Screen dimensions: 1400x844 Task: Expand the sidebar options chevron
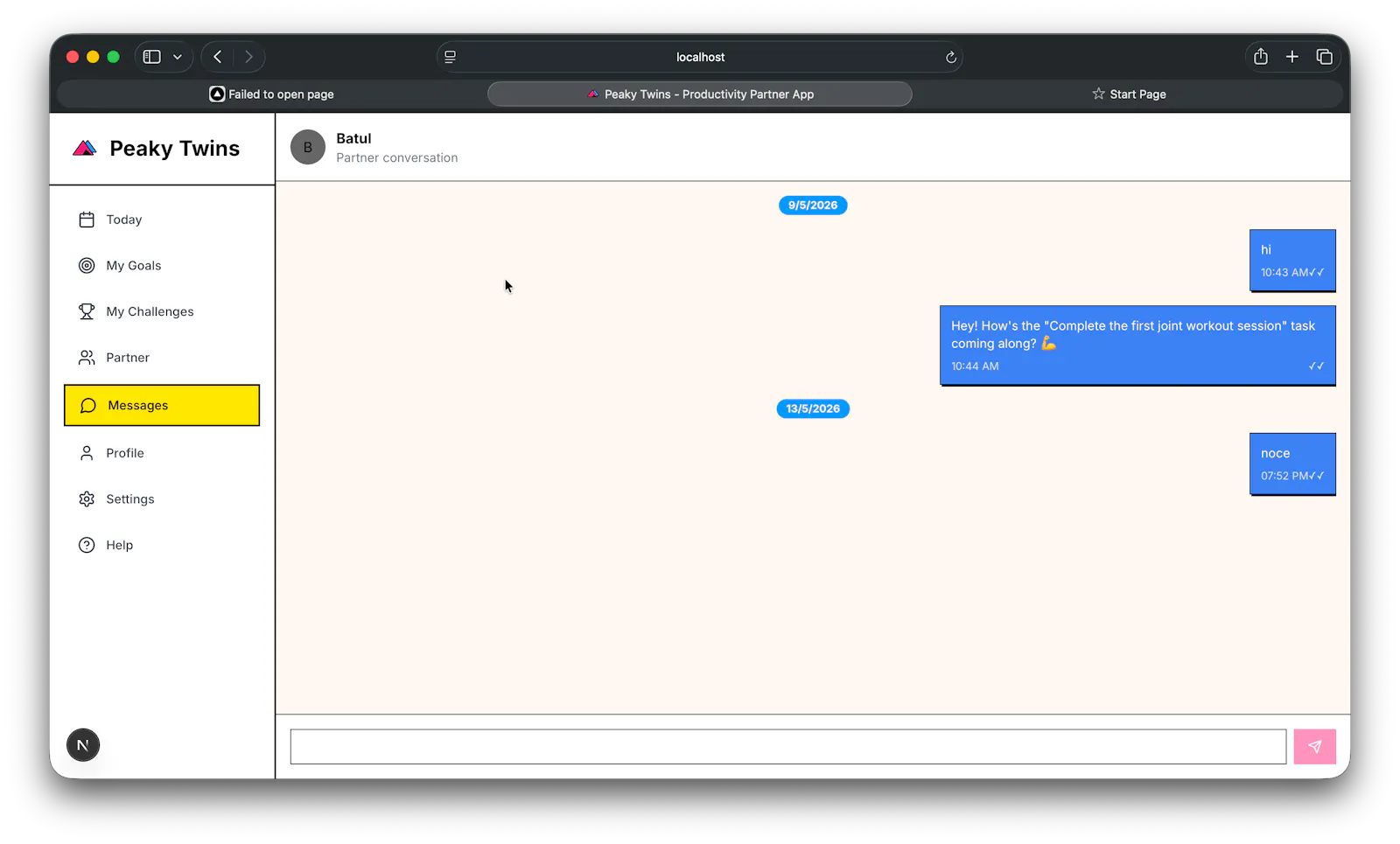pyautogui.click(x=178, y=57)
